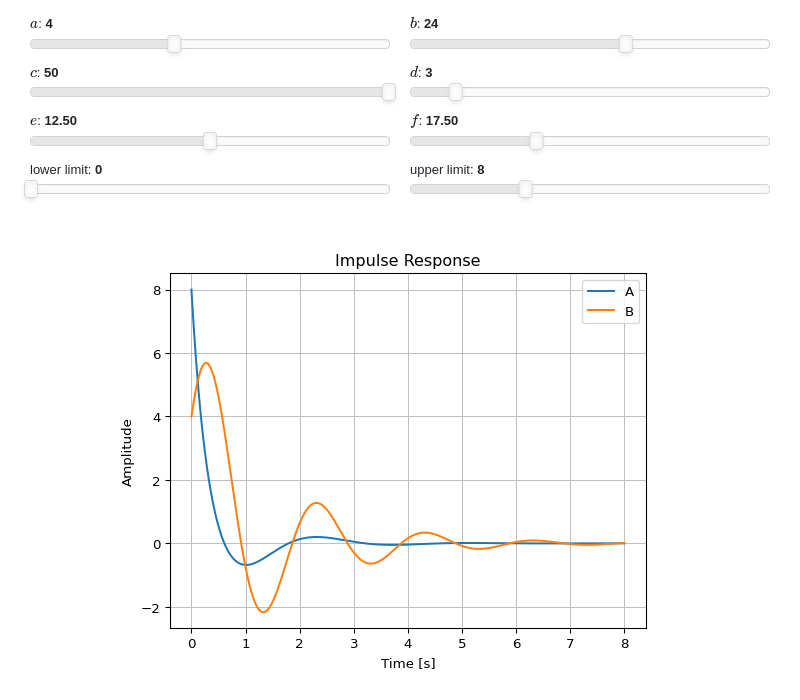Viewport: 800px width, 700px height.
Task: Click the 'c: 50' slider label
Action: pos(44,72)
